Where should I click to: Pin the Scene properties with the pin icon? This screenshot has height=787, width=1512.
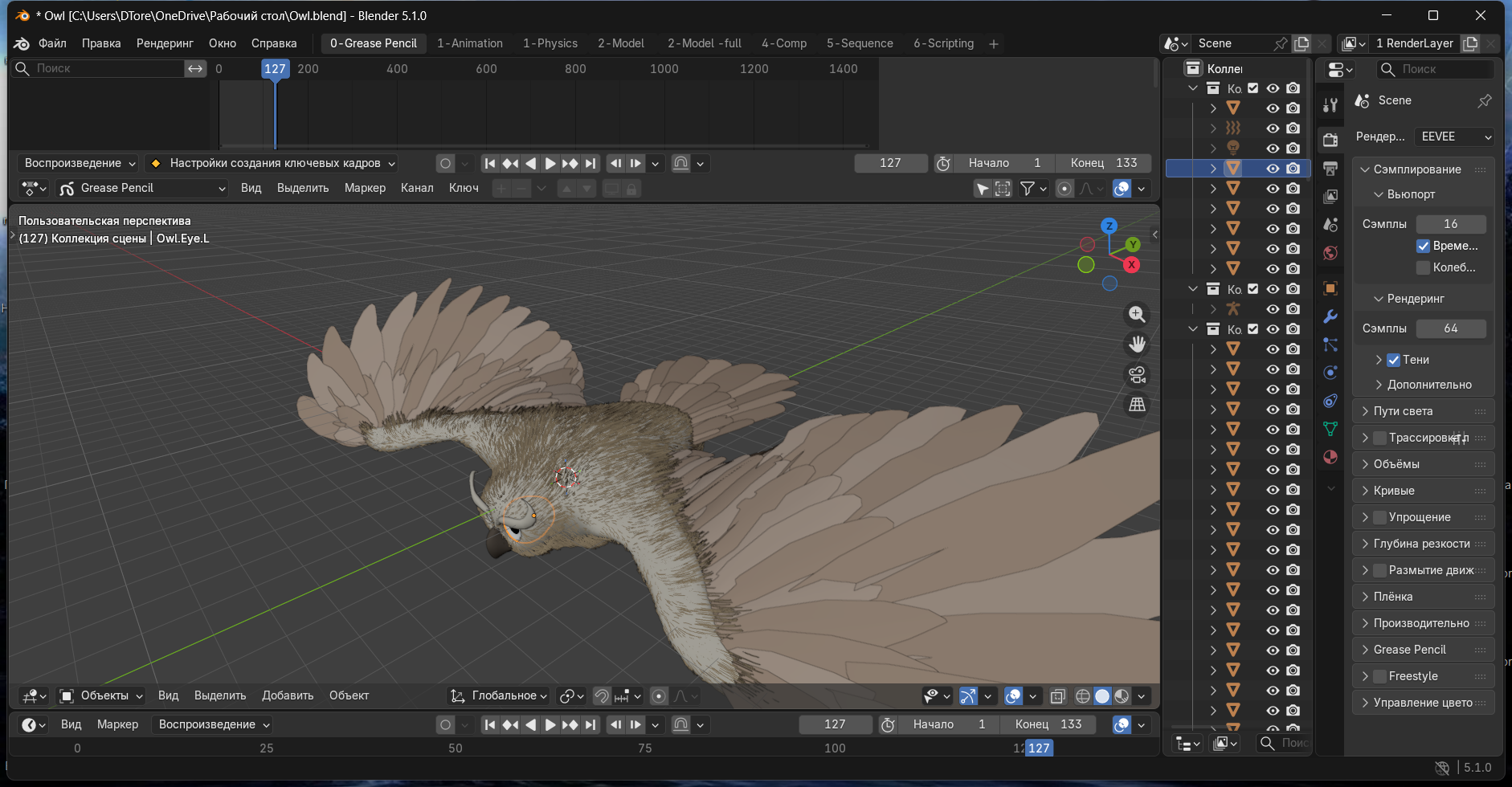tap(1484, 100)
